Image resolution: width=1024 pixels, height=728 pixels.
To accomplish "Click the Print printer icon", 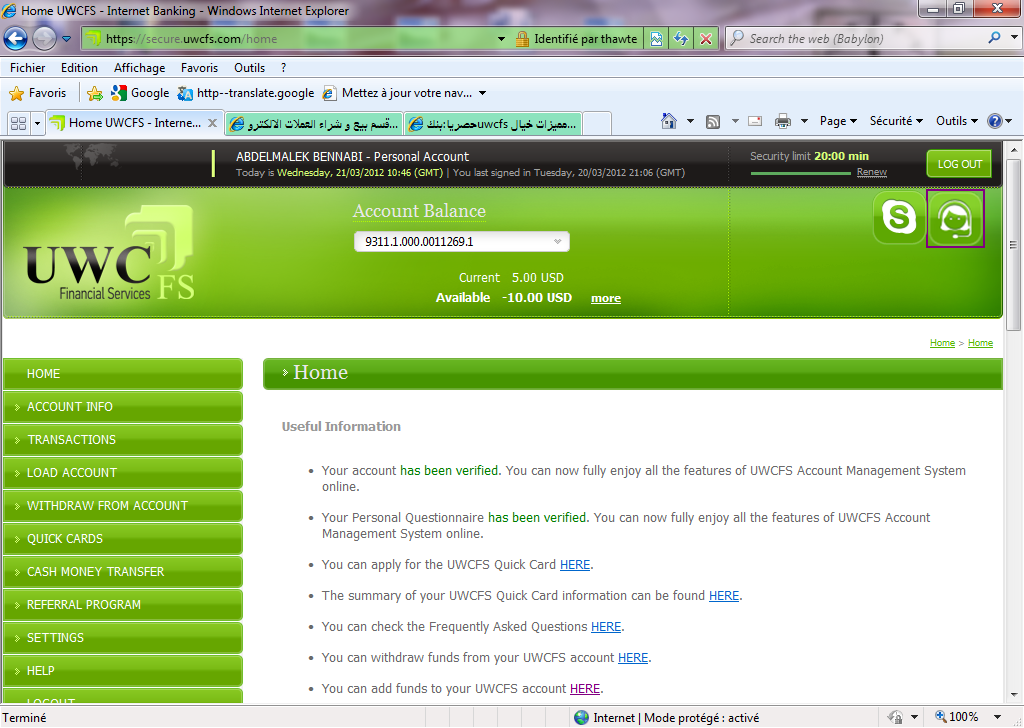I will click(x=782, y=121).
